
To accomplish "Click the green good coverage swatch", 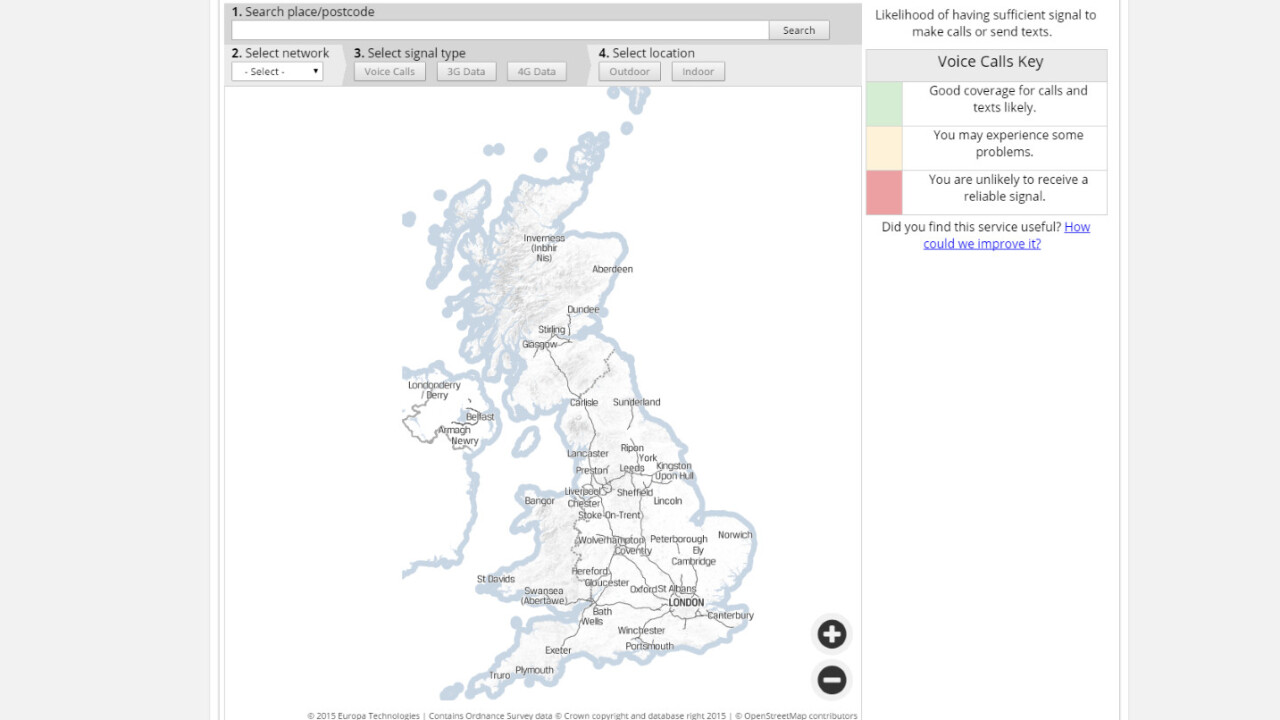I will click(x=883, y=103).
